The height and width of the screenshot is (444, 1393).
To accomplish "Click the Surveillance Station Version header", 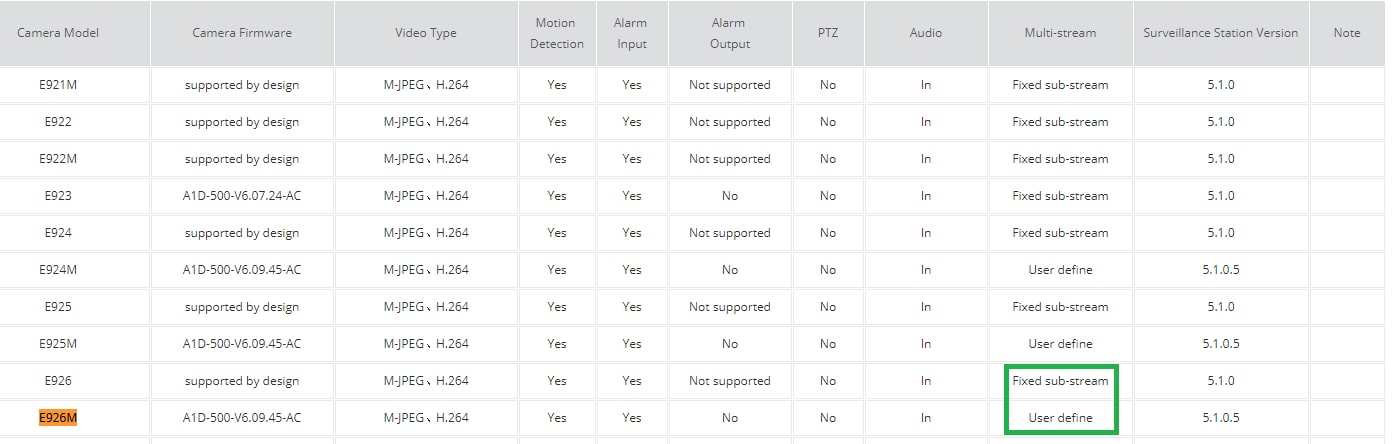I will pyautogui.click(x=1221, y=33).
